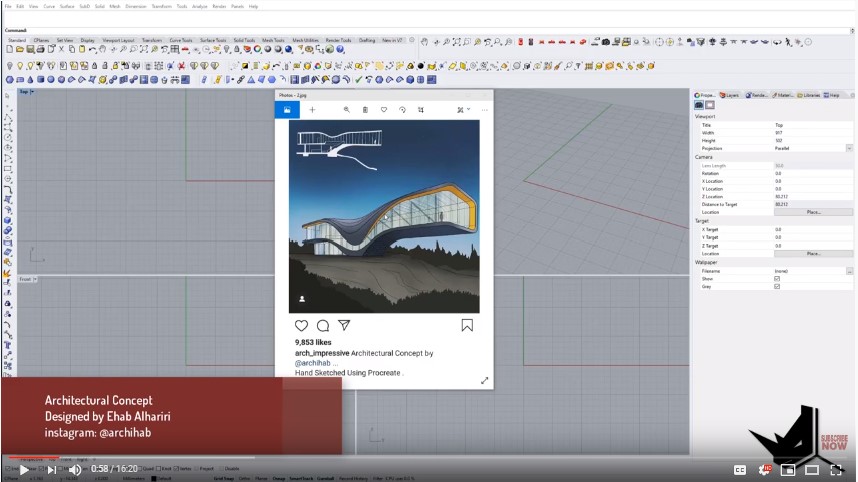
Task: Toggle Gumball in status bar
Action: pos(326,478)
